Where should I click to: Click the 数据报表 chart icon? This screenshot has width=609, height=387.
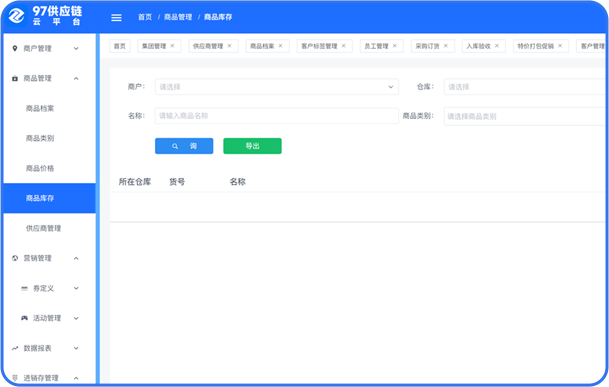(15, 348)
